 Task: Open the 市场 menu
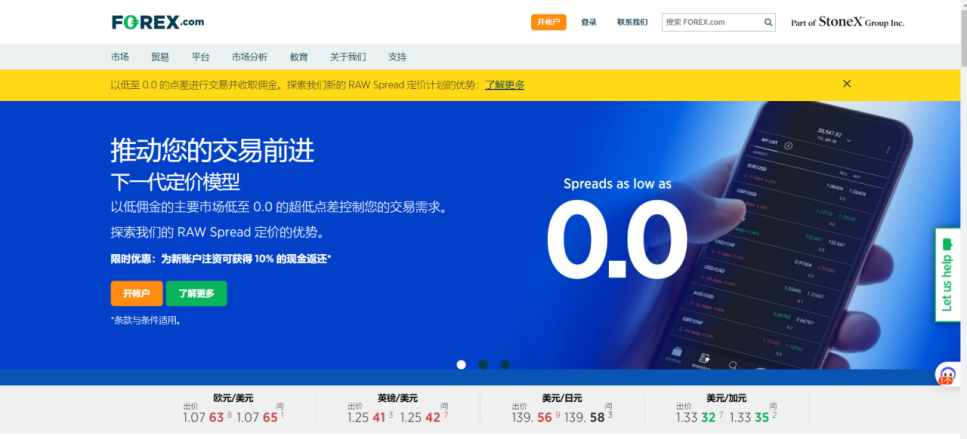pyautogui.click(x=120, y=57)
